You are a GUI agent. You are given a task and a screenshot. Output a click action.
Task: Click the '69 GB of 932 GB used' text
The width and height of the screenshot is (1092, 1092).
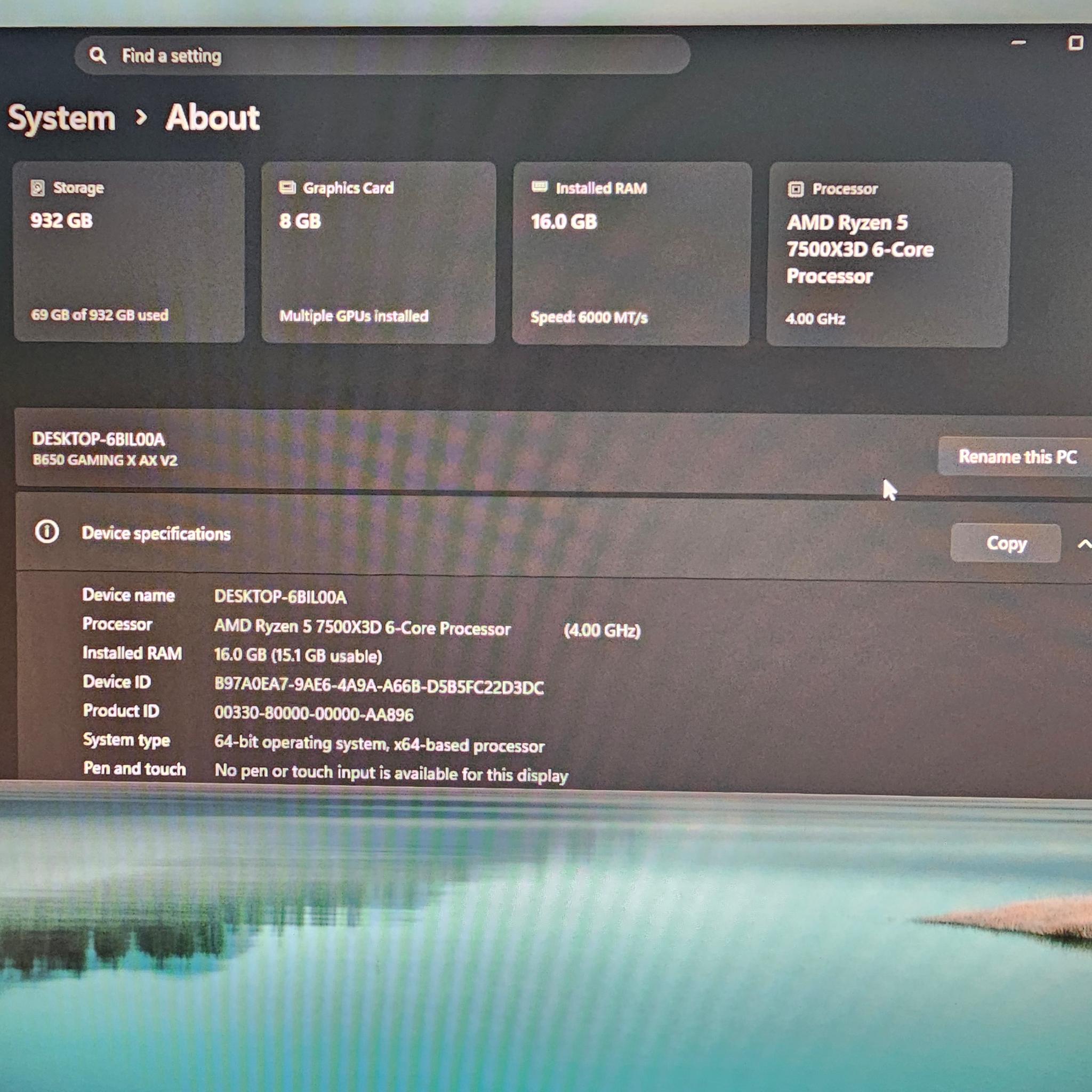[100, 315]
